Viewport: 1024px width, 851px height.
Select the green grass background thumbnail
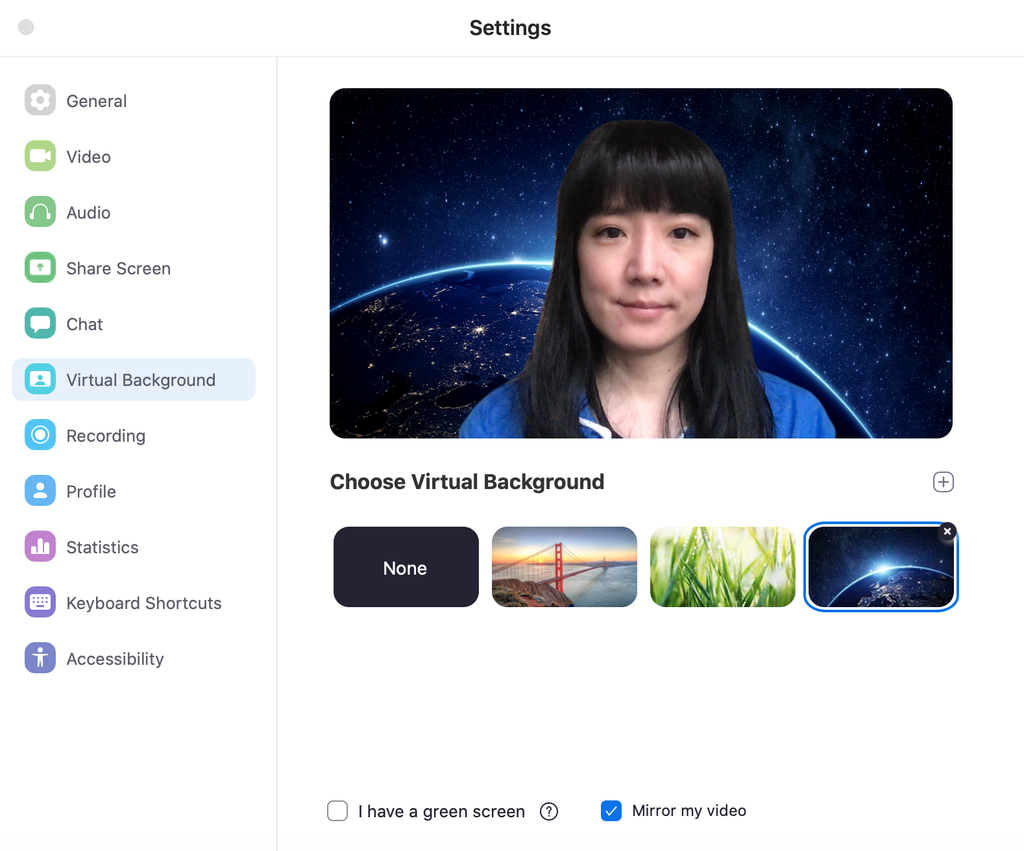coord(722,567)
